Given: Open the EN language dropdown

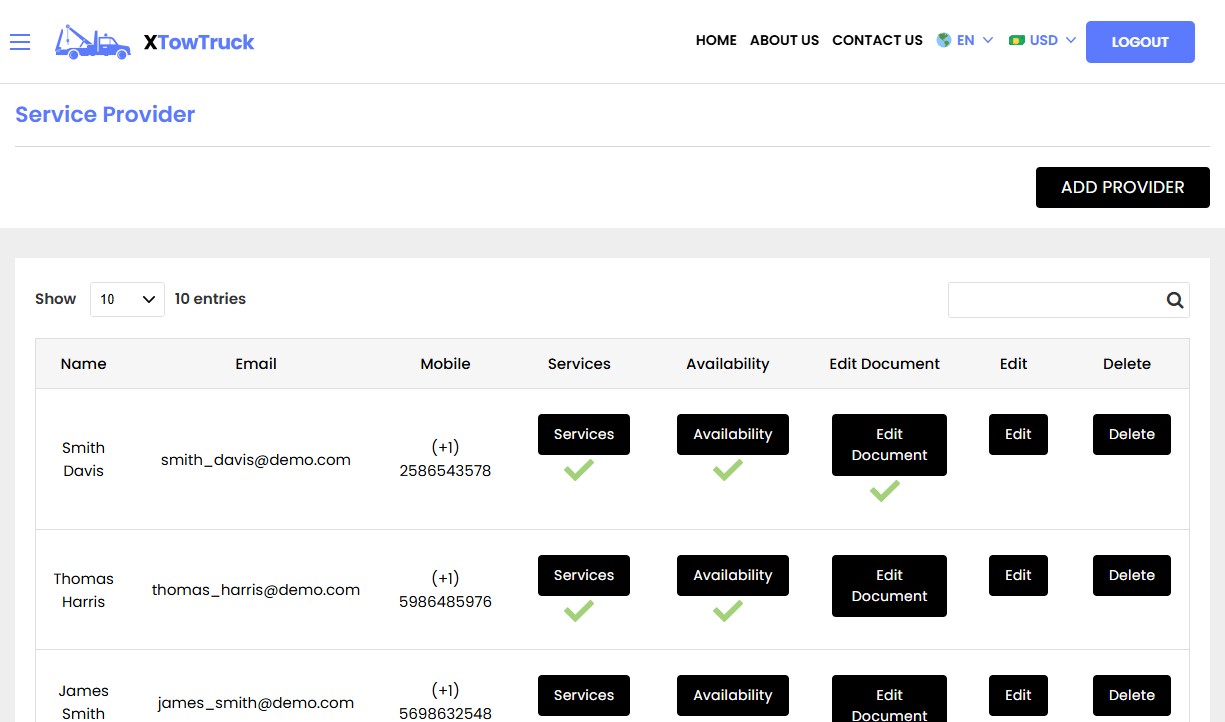Looking at the screenshot, I should [966, 40].
